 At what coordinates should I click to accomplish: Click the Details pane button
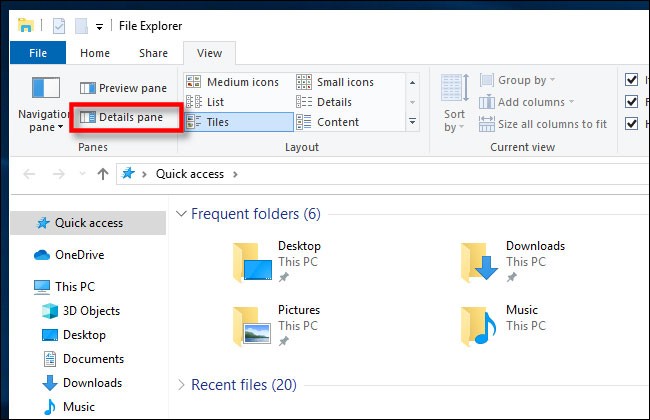[122, 118]
